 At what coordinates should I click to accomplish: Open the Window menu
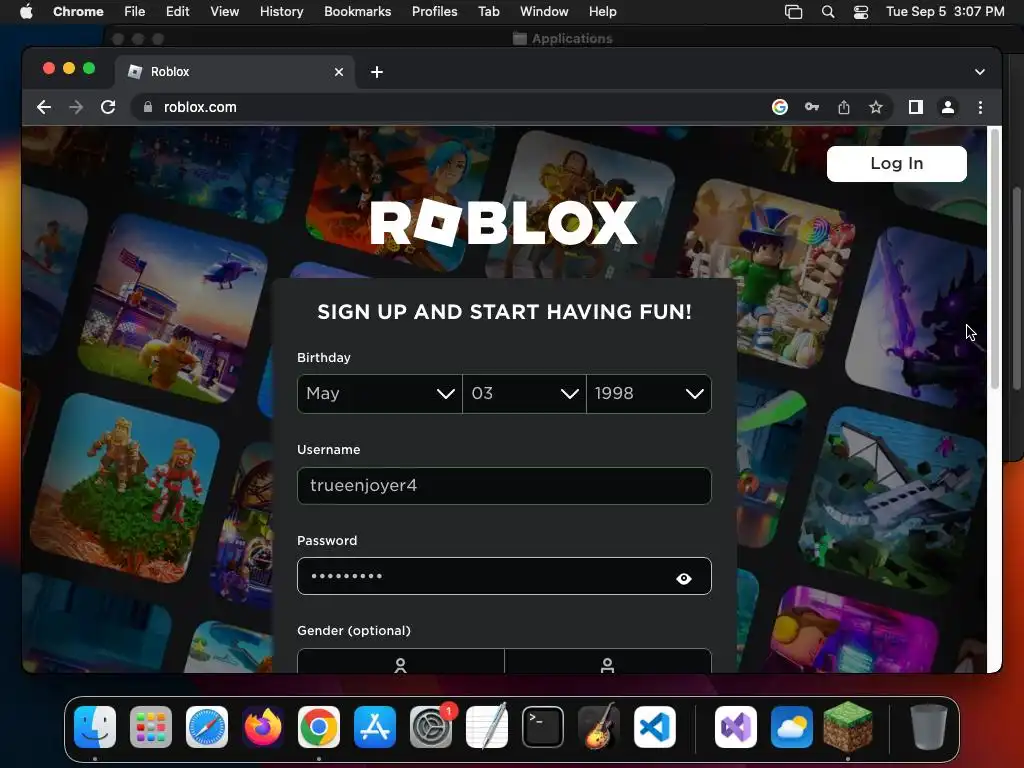544,12
